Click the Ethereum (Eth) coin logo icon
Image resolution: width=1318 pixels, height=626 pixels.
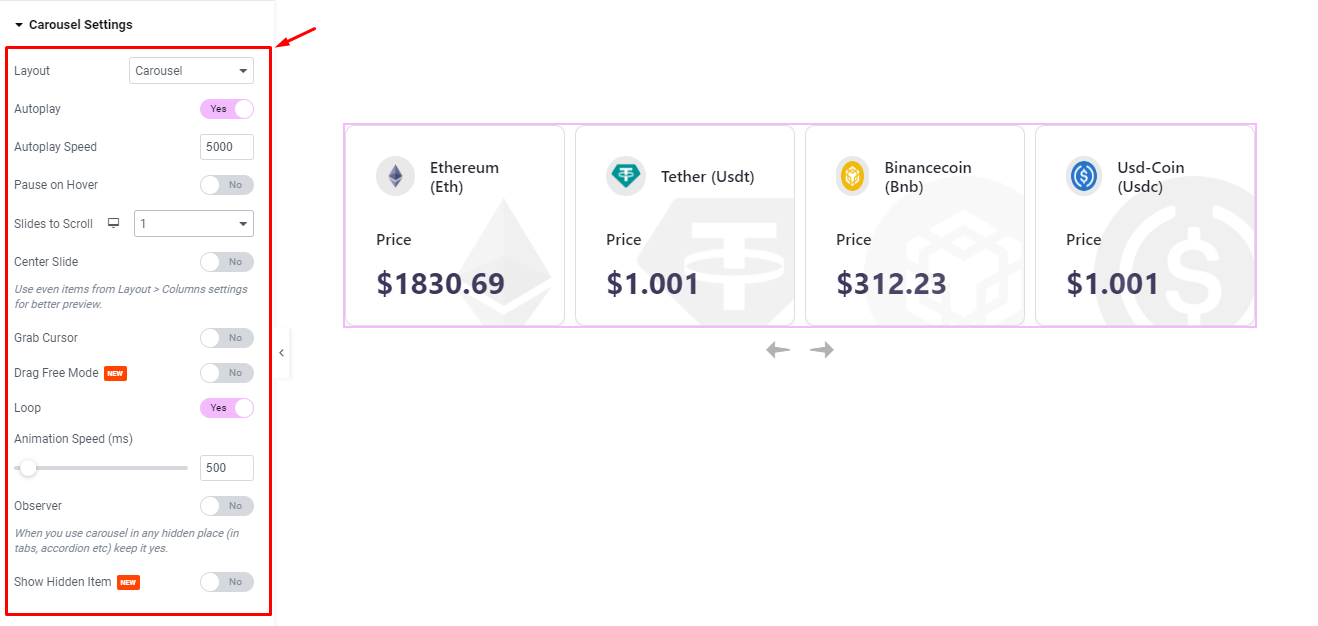[395, 176]
